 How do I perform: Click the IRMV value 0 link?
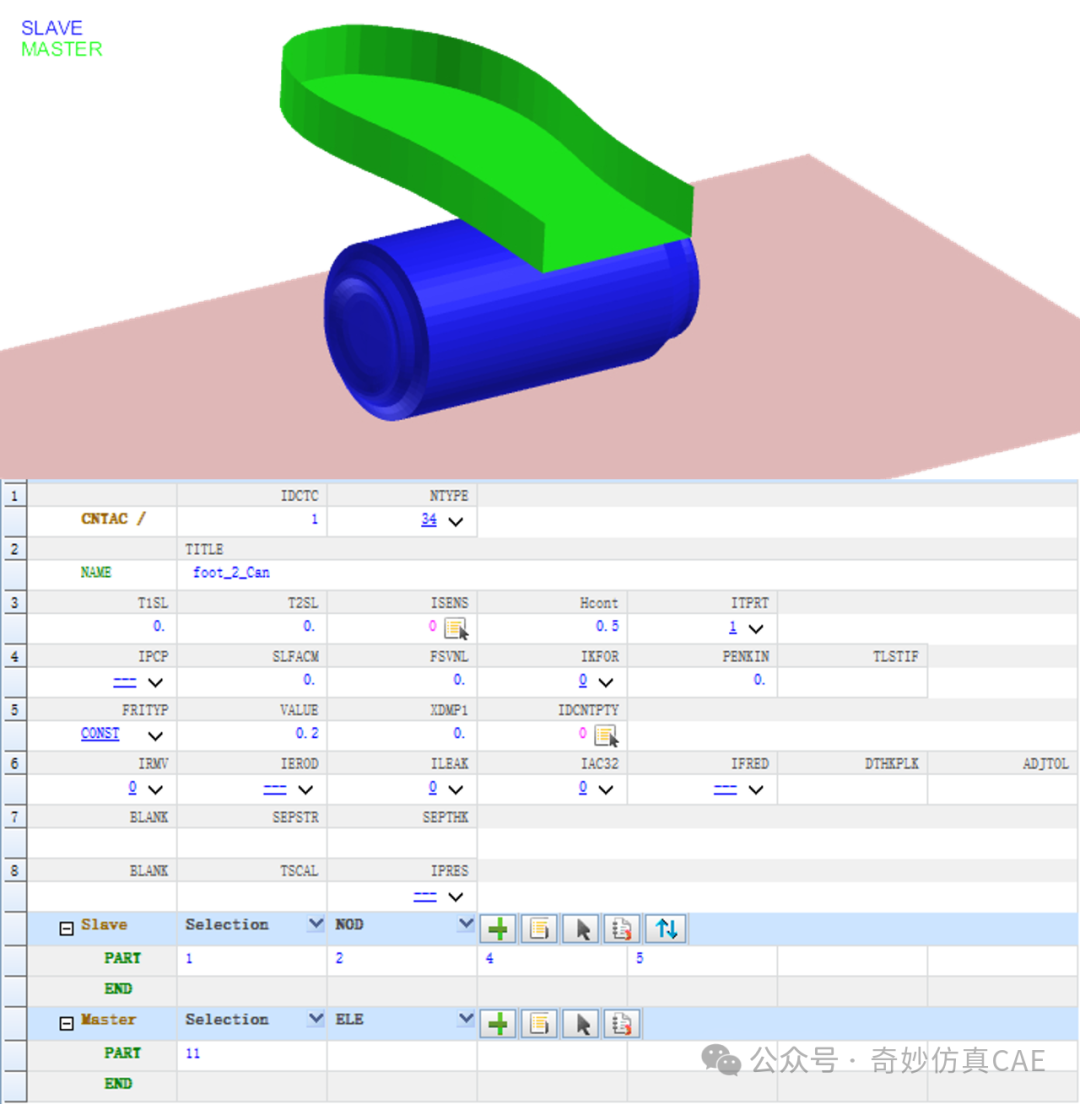coord(132,787)
